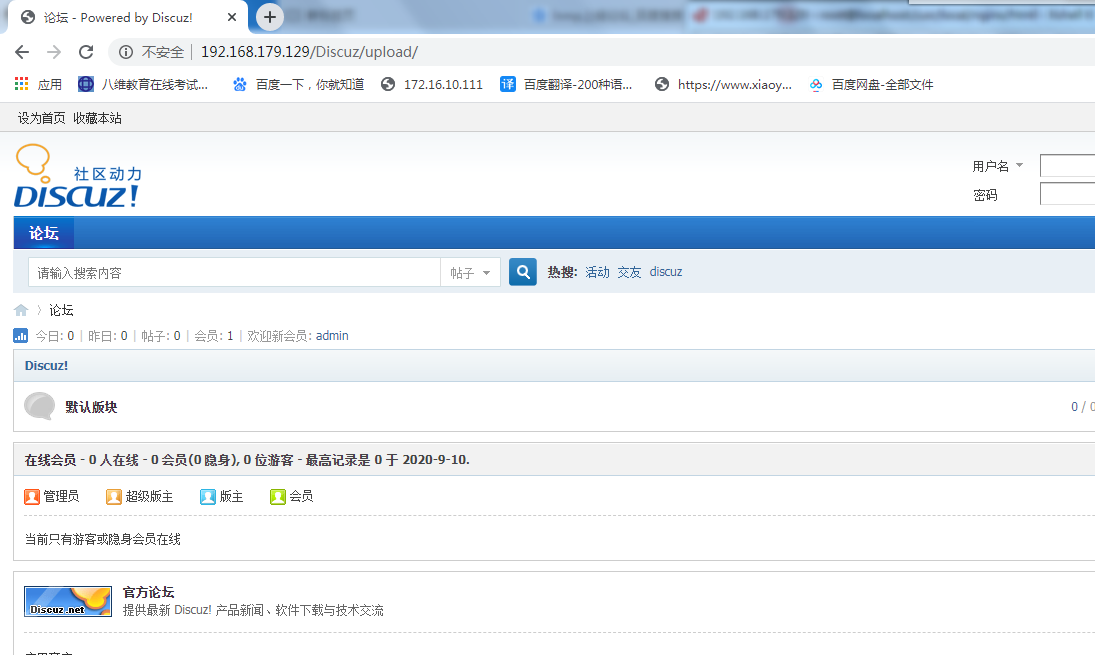The width and height of the screenshot is (1095, 655).
Task: Reload the page with the refresh icon
Action: point(86,52)
